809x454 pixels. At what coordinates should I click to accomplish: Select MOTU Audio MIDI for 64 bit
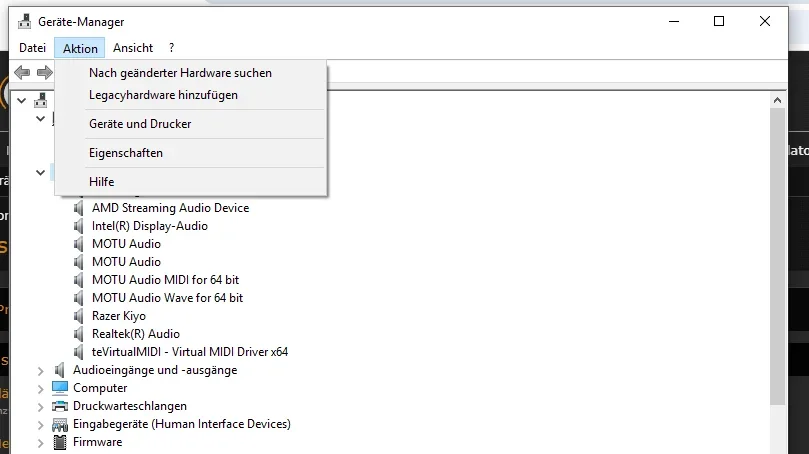(x=165, y=280)
